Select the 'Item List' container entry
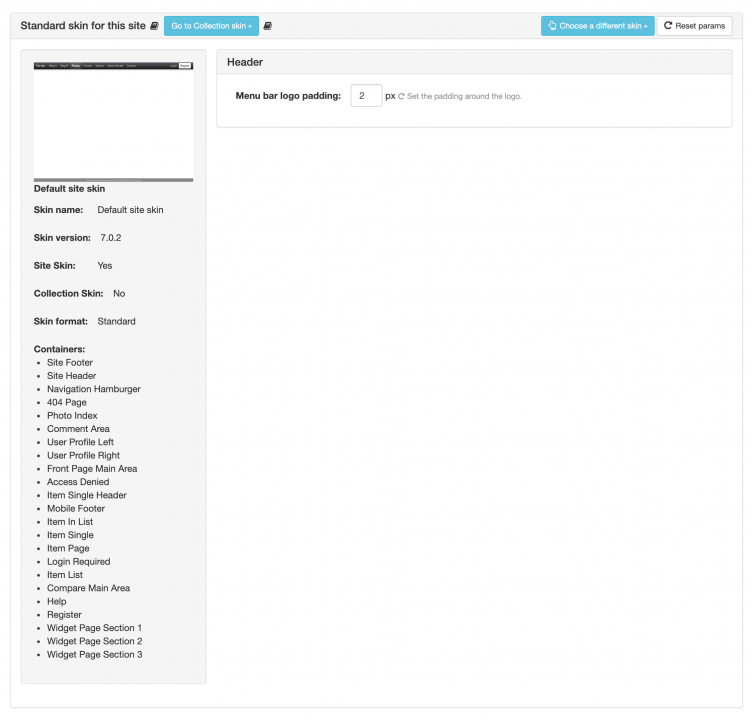This screenshot has height=720, width=753. [x=65, y=575]
